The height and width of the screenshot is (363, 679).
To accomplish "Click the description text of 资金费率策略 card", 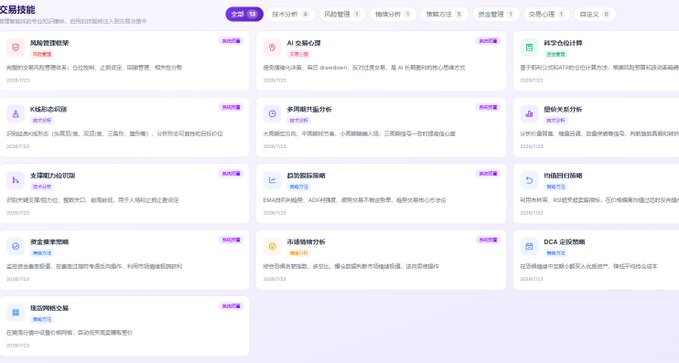I will click(x=94, y=266).
